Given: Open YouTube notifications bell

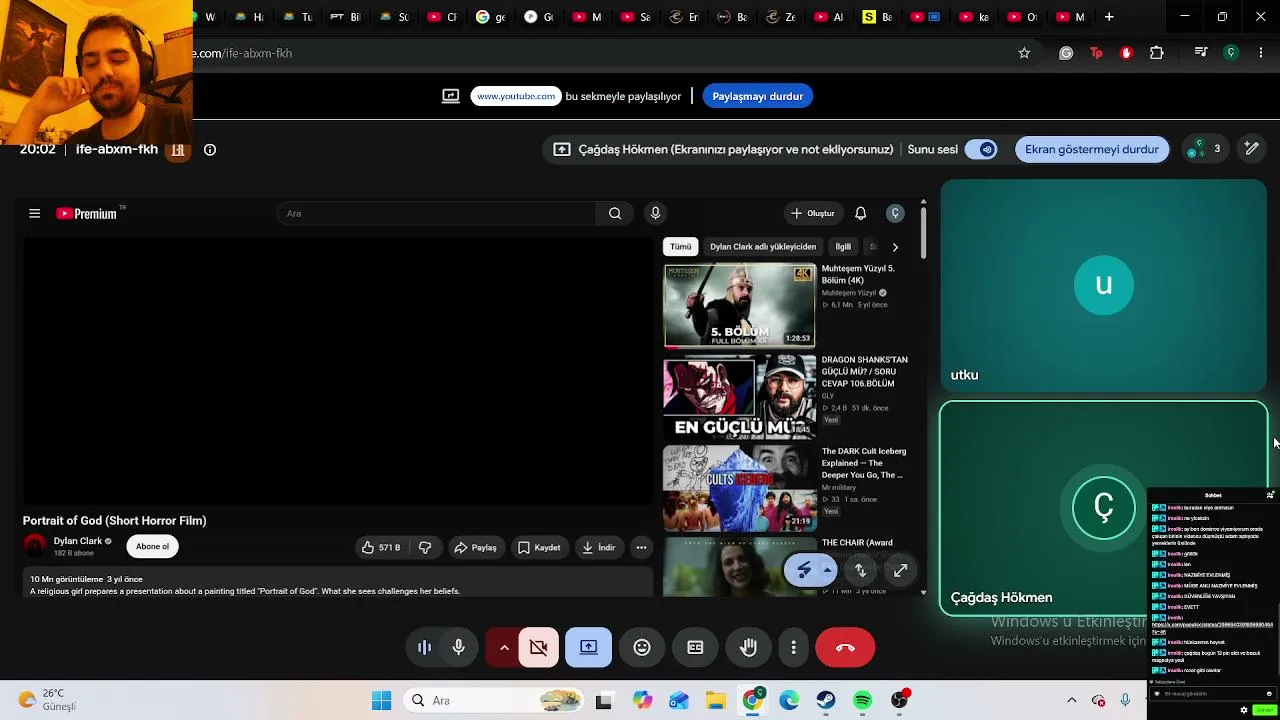Looking at the screenshot, I should pos(860,213).
